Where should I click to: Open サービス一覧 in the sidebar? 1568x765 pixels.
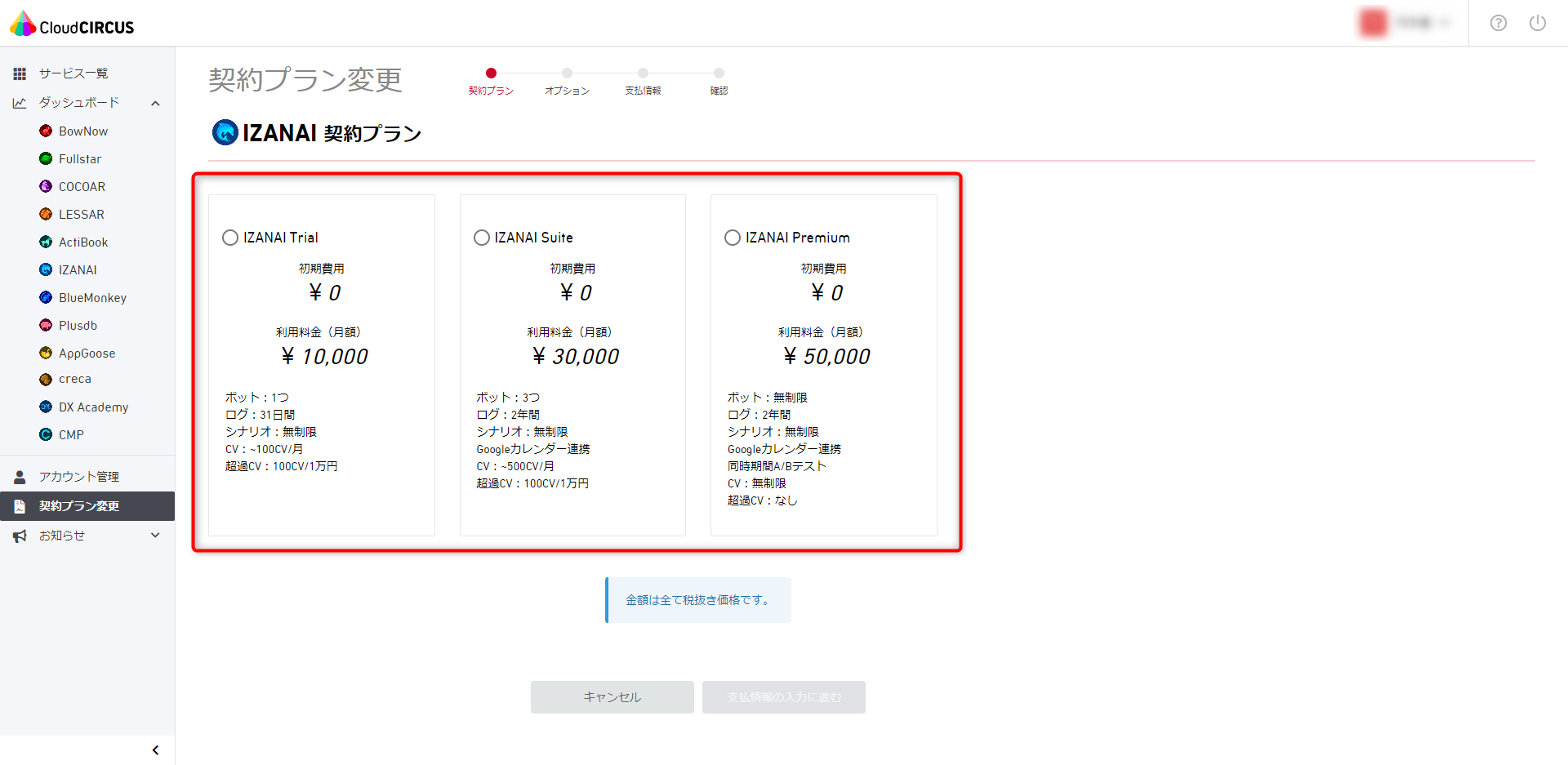tap(73, 73)
